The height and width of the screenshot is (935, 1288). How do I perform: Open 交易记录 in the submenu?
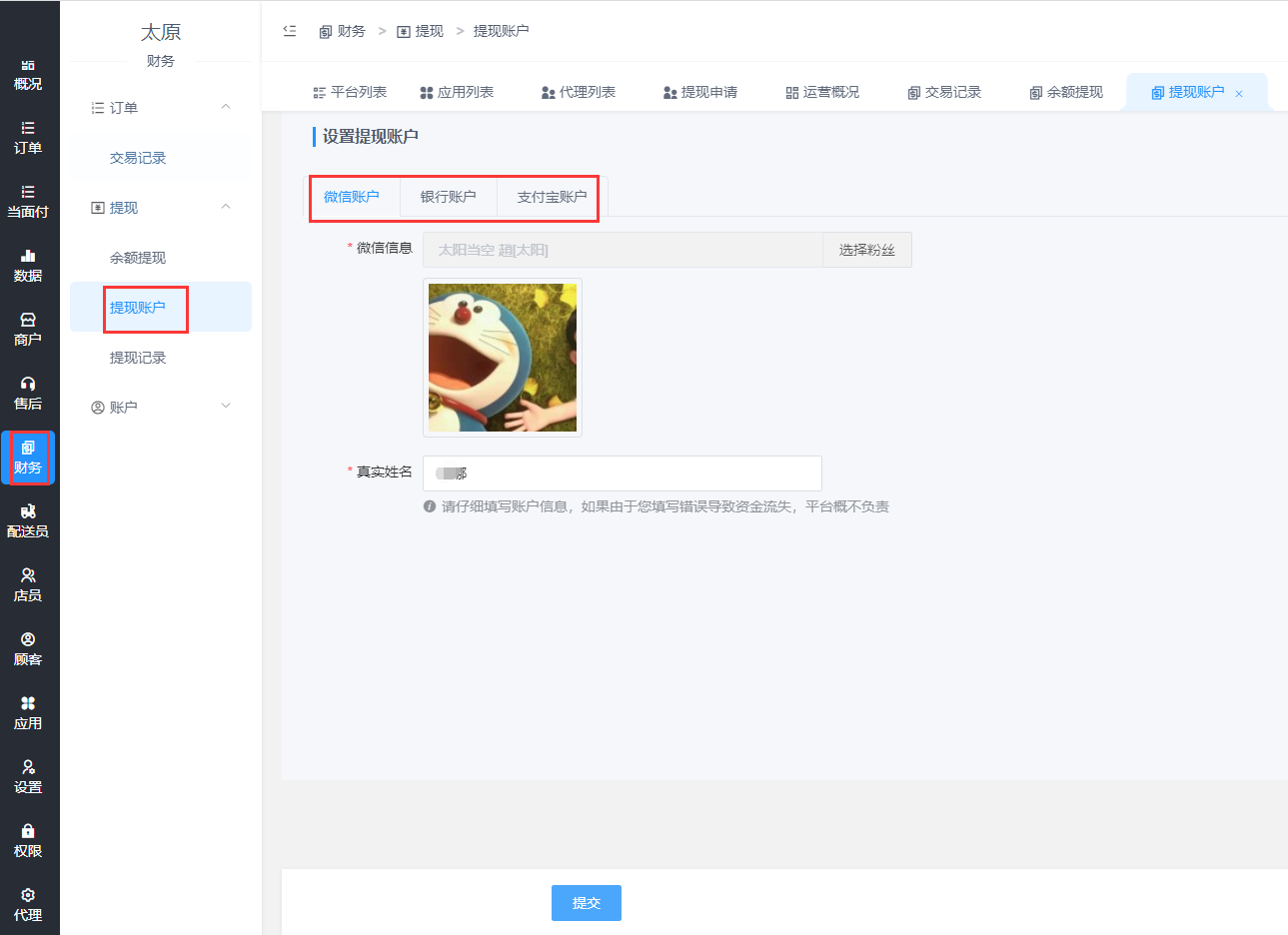point(138,158)
